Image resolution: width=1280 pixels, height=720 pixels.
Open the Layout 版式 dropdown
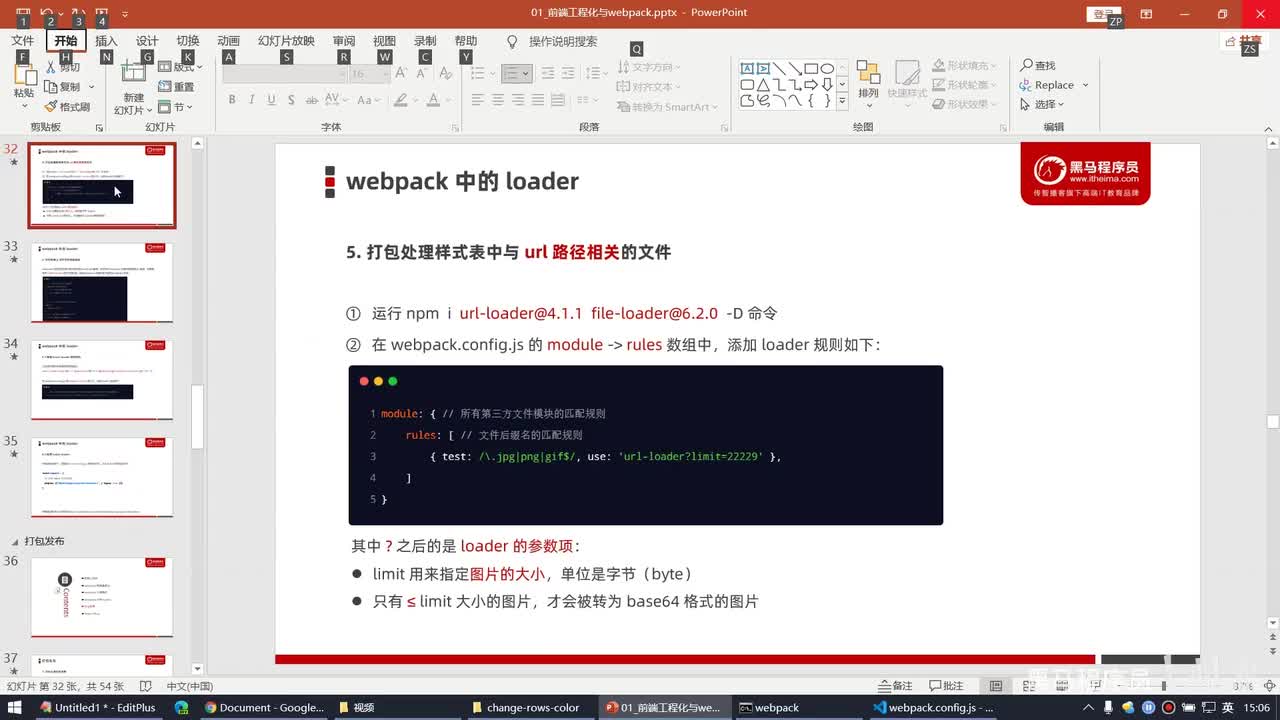(181, 67)
